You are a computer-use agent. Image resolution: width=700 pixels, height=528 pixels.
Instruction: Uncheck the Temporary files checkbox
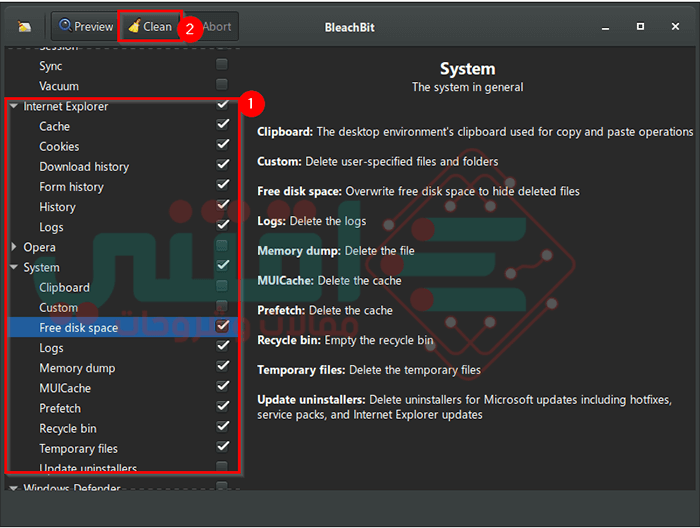222,446
